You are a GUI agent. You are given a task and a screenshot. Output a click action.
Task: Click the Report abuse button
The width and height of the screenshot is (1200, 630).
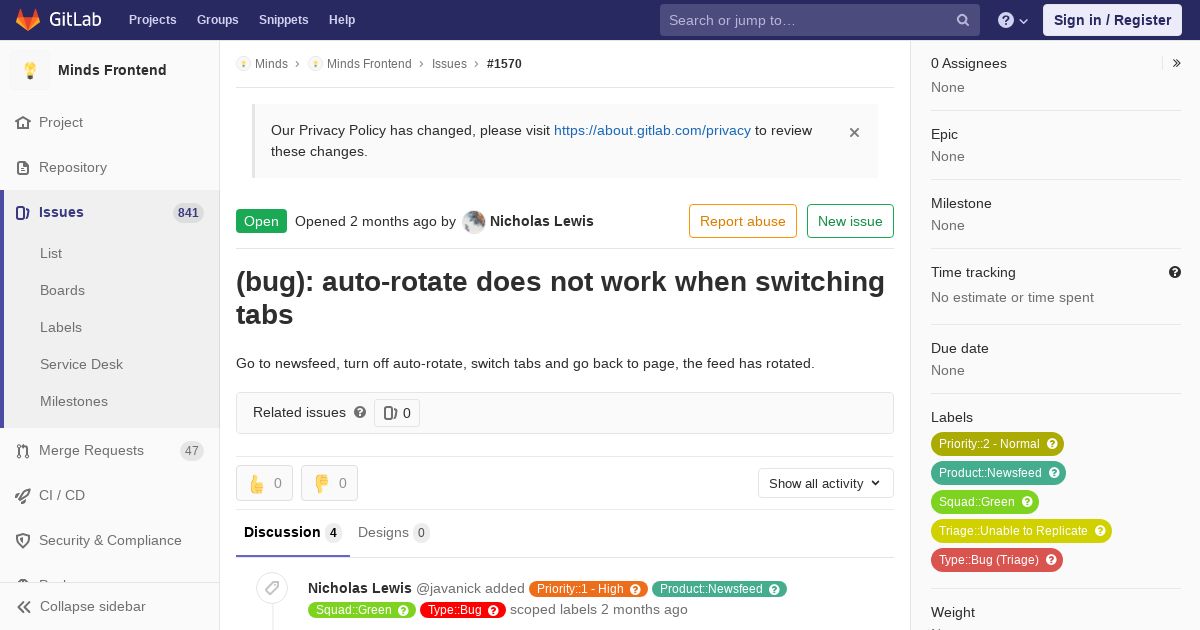coord(743,221)
